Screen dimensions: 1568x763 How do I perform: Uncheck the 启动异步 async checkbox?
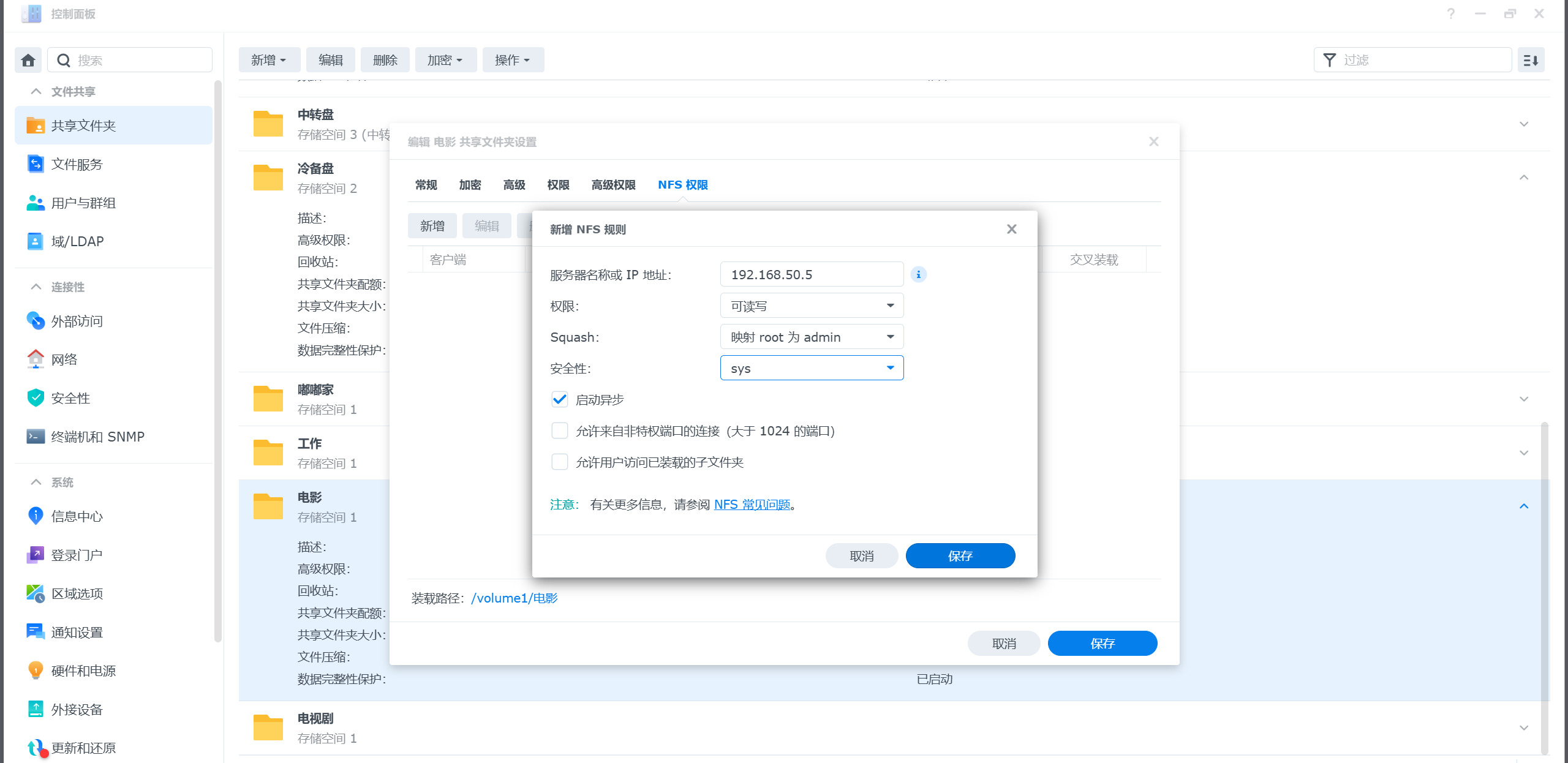(560, 399)
